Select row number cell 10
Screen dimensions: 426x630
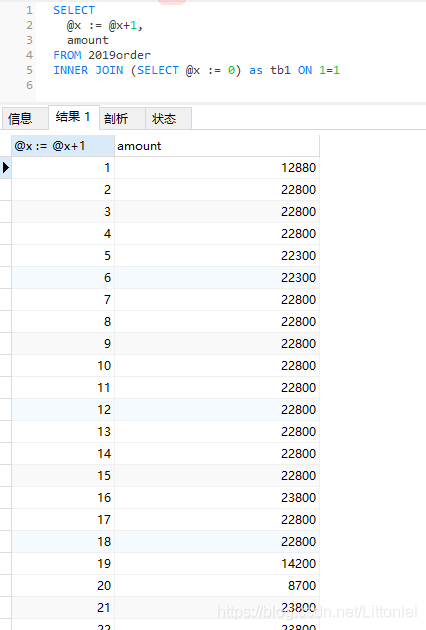[63, 366]
